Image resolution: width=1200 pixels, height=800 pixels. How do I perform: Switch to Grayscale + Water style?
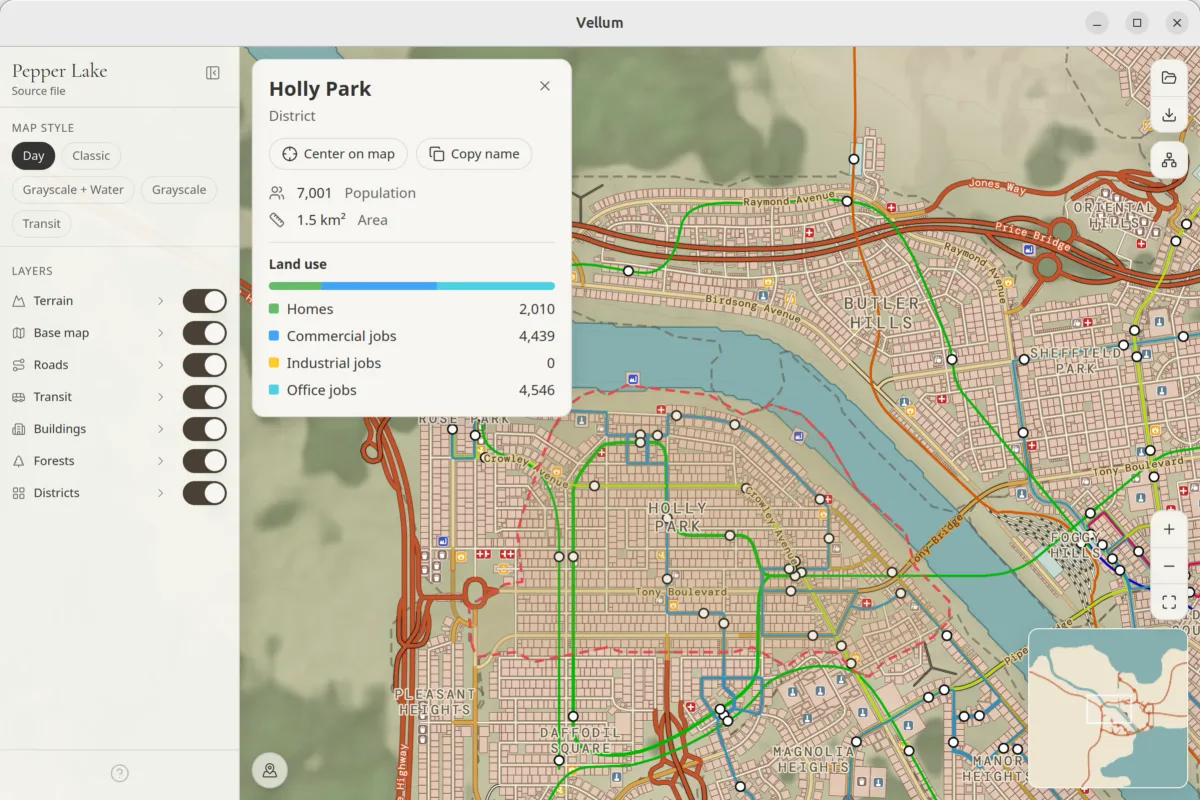[73, 190]
